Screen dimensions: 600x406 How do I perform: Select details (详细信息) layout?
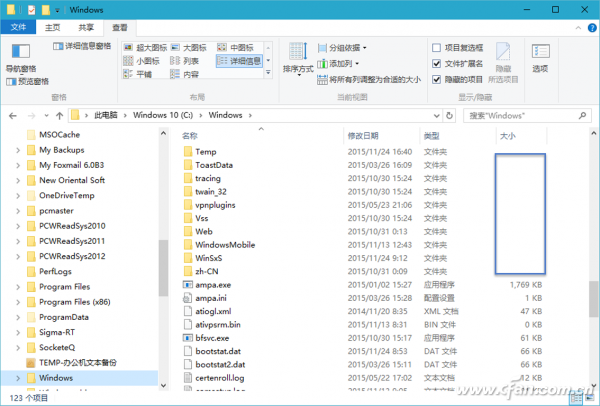point(239,61)
